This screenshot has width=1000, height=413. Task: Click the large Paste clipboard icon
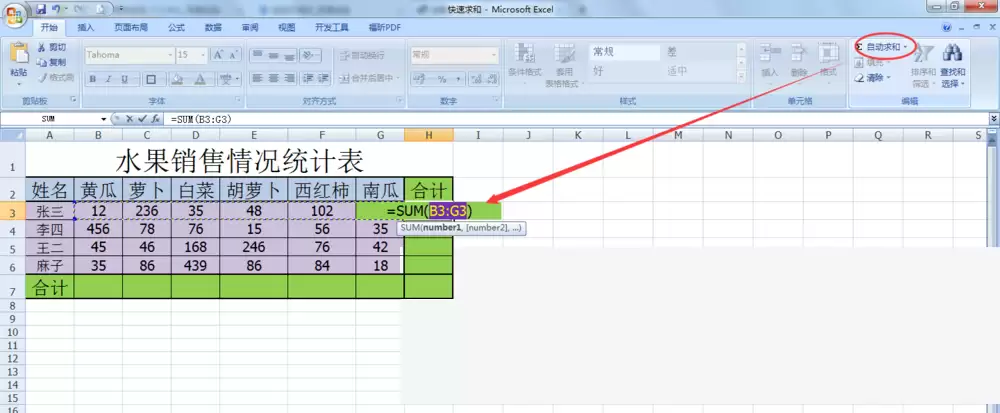tap(19, 54)
